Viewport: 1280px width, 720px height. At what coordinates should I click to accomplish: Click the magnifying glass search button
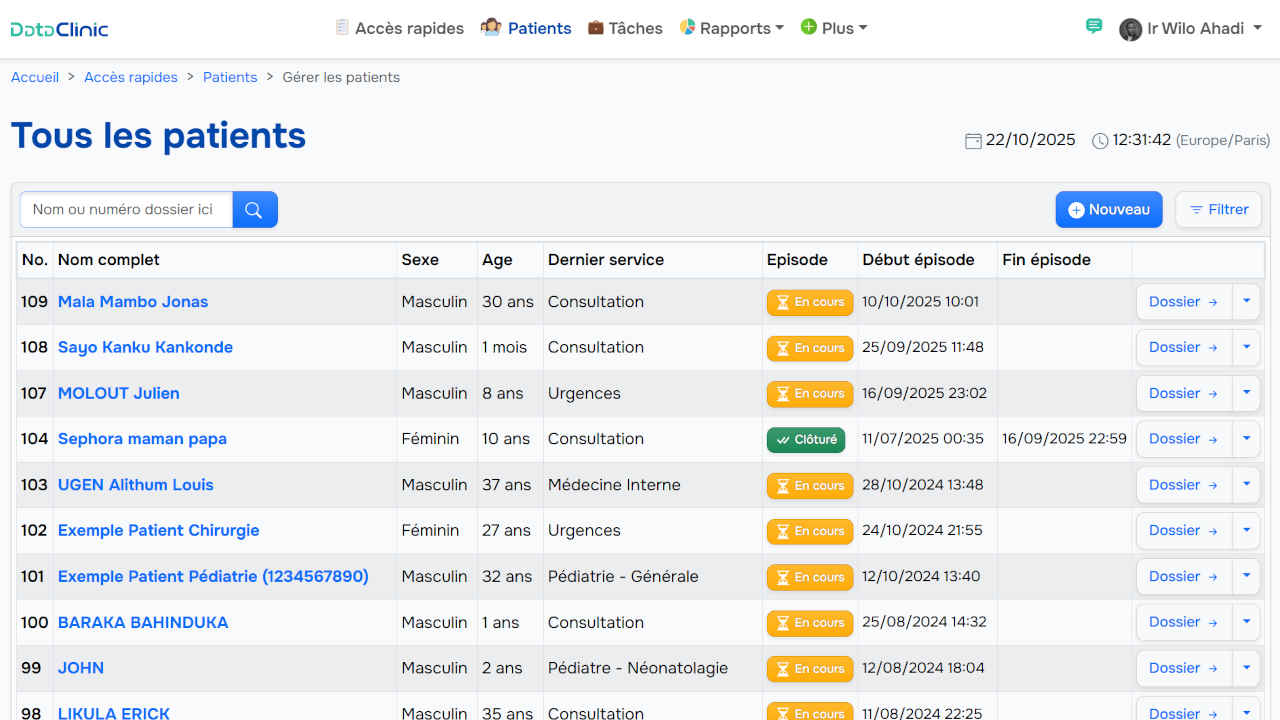coord(254,210)
